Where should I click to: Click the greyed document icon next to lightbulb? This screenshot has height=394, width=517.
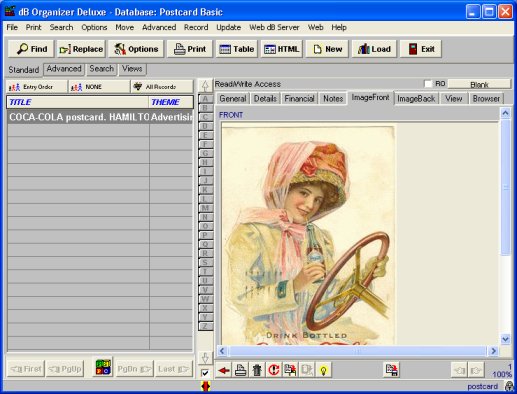(307, 370)
